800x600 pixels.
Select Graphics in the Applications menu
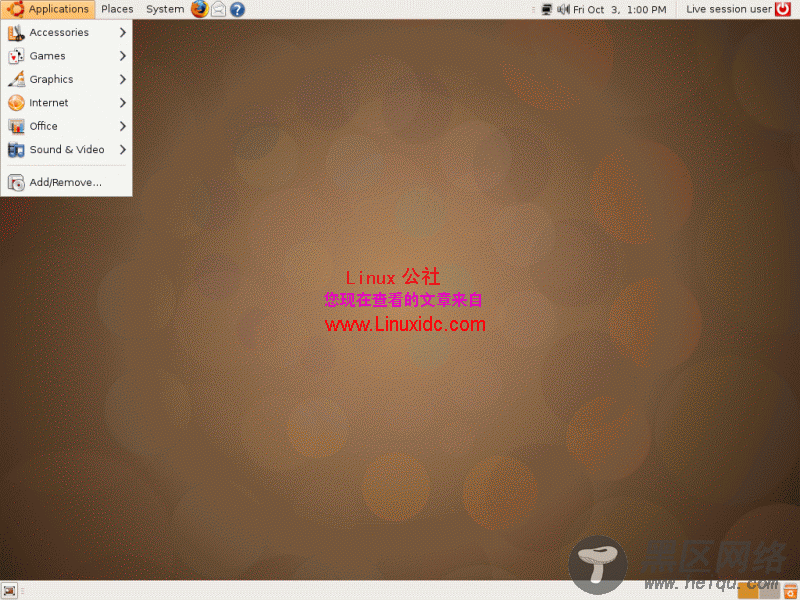click(66, 79)
